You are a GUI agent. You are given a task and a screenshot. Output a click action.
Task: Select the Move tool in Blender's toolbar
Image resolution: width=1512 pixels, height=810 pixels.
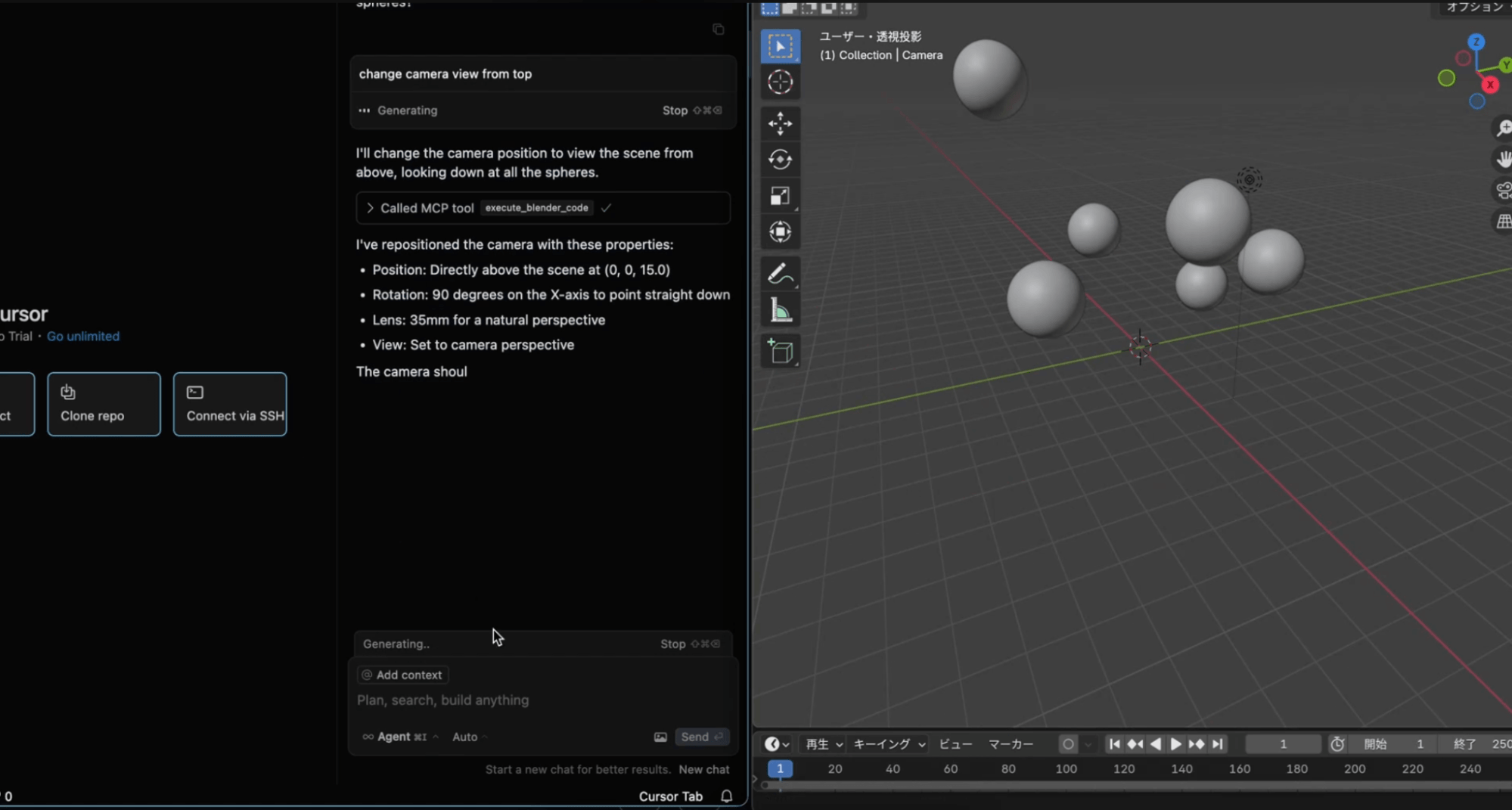(x=781, y=123)
